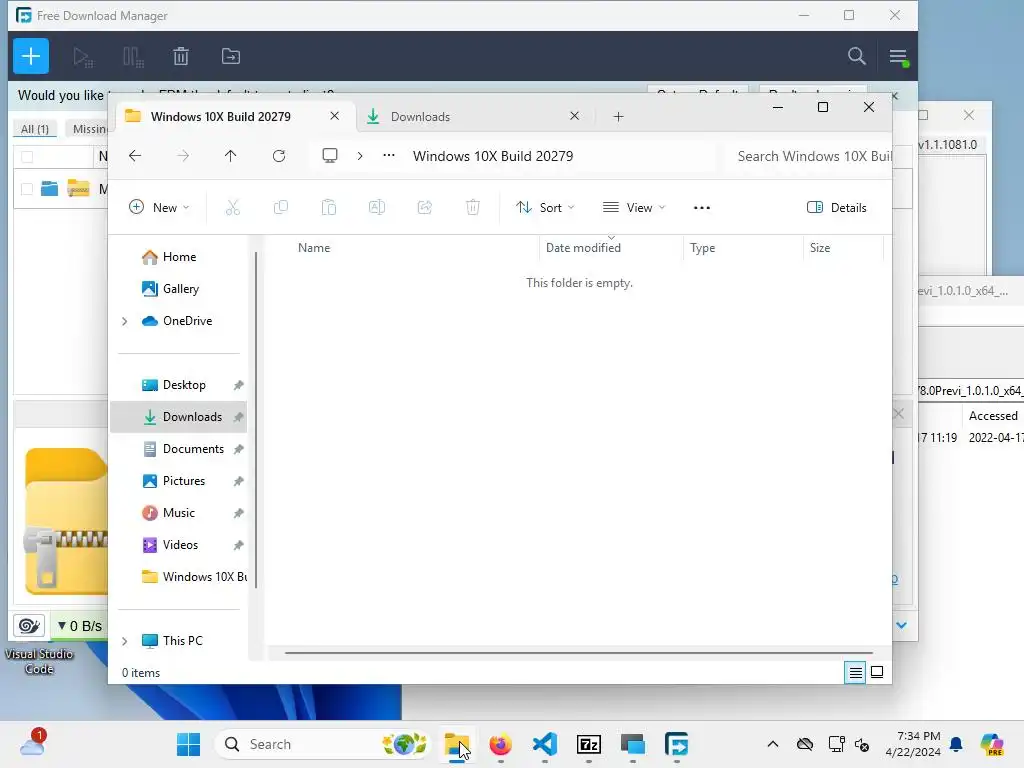Switch to the Windows 10X Build 20279 tab
The width and height of the screenshot is (1024, 768).
[x=221, y=117]
